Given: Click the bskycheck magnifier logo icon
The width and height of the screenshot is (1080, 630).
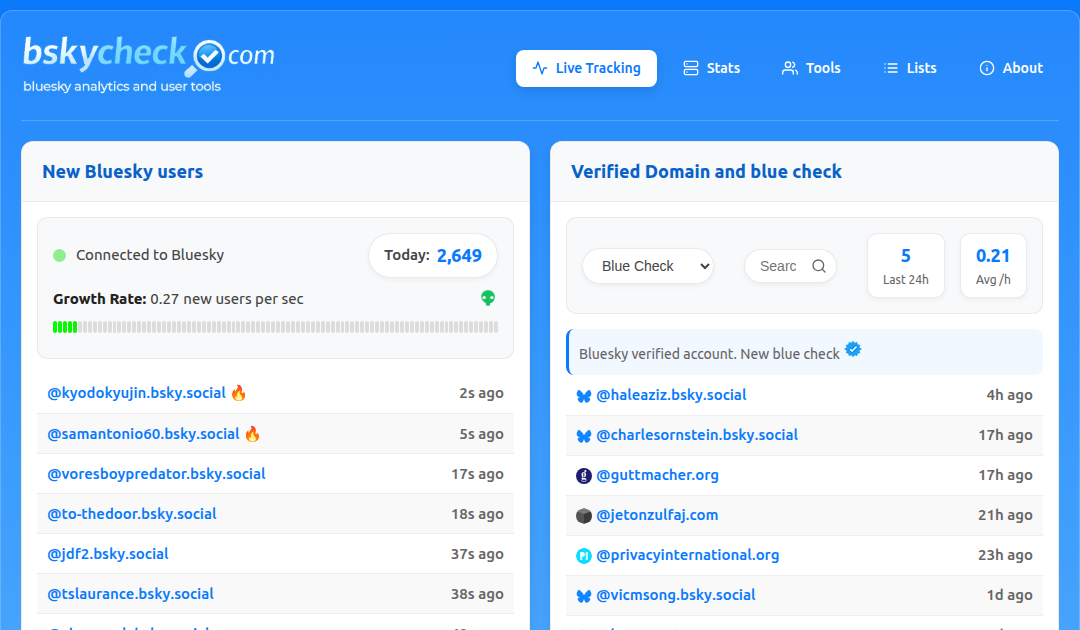Looking at the screenshot, I should (208, 57).
